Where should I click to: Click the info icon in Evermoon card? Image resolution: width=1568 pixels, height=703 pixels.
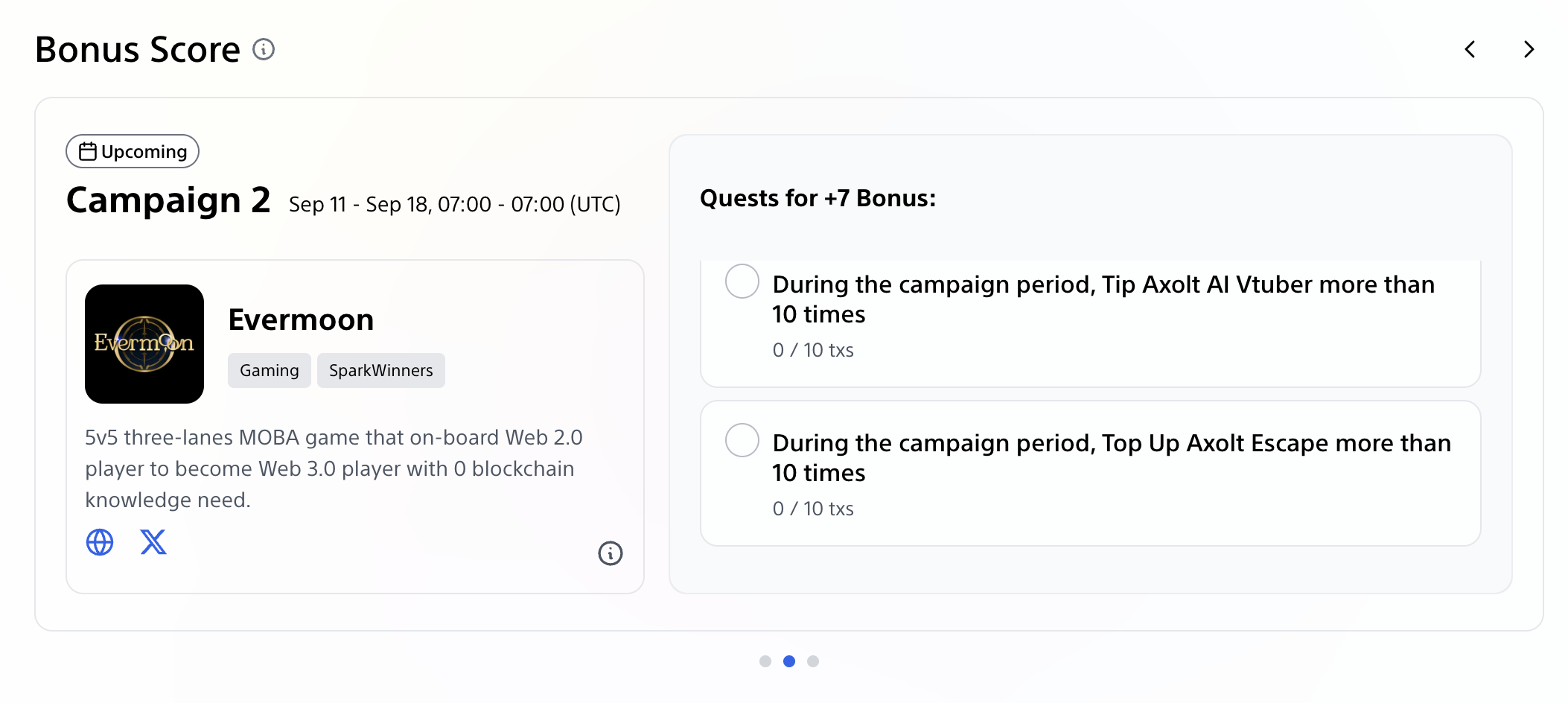(x=611, y=553)
